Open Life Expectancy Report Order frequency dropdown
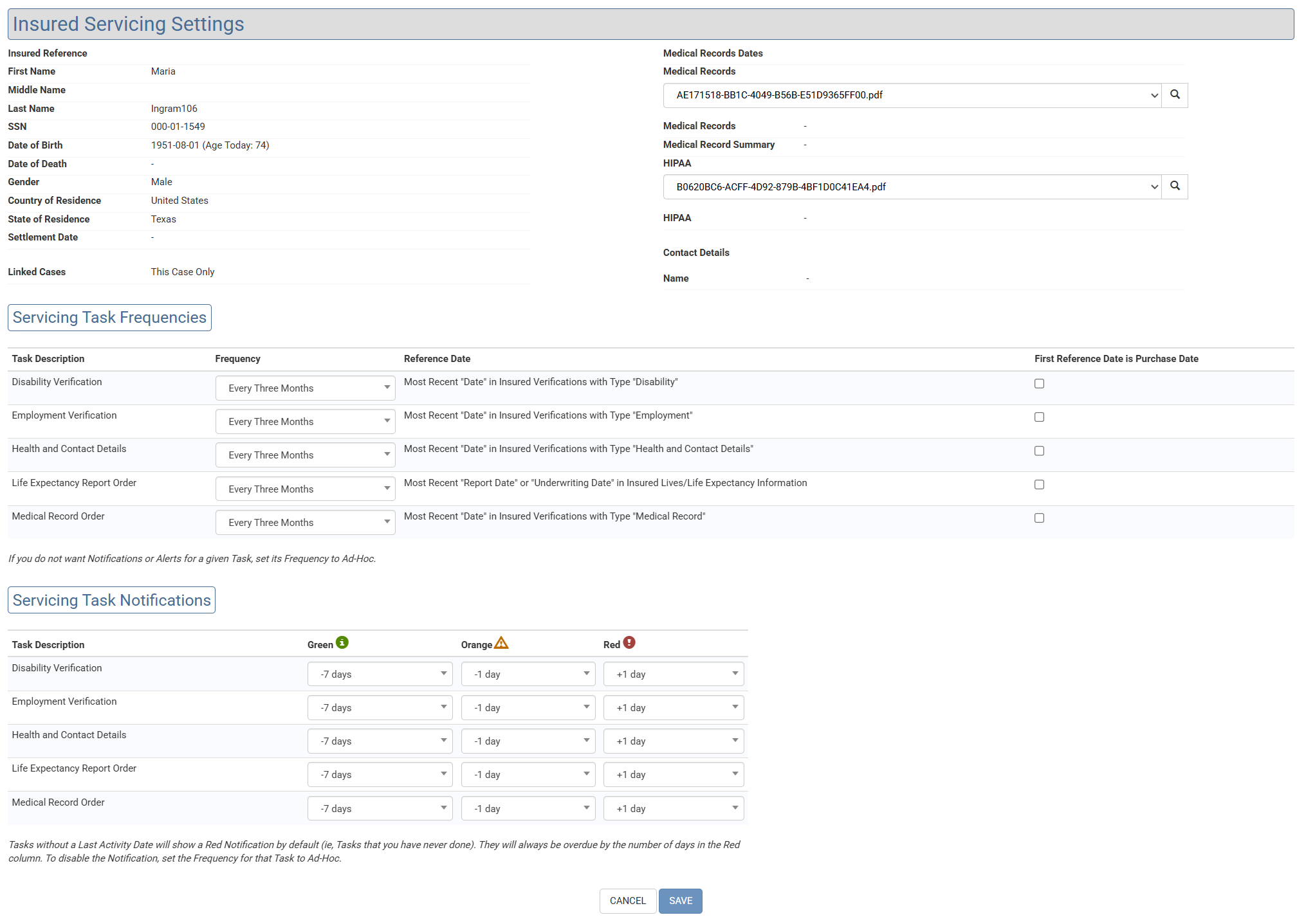 (x=305, y=489)
